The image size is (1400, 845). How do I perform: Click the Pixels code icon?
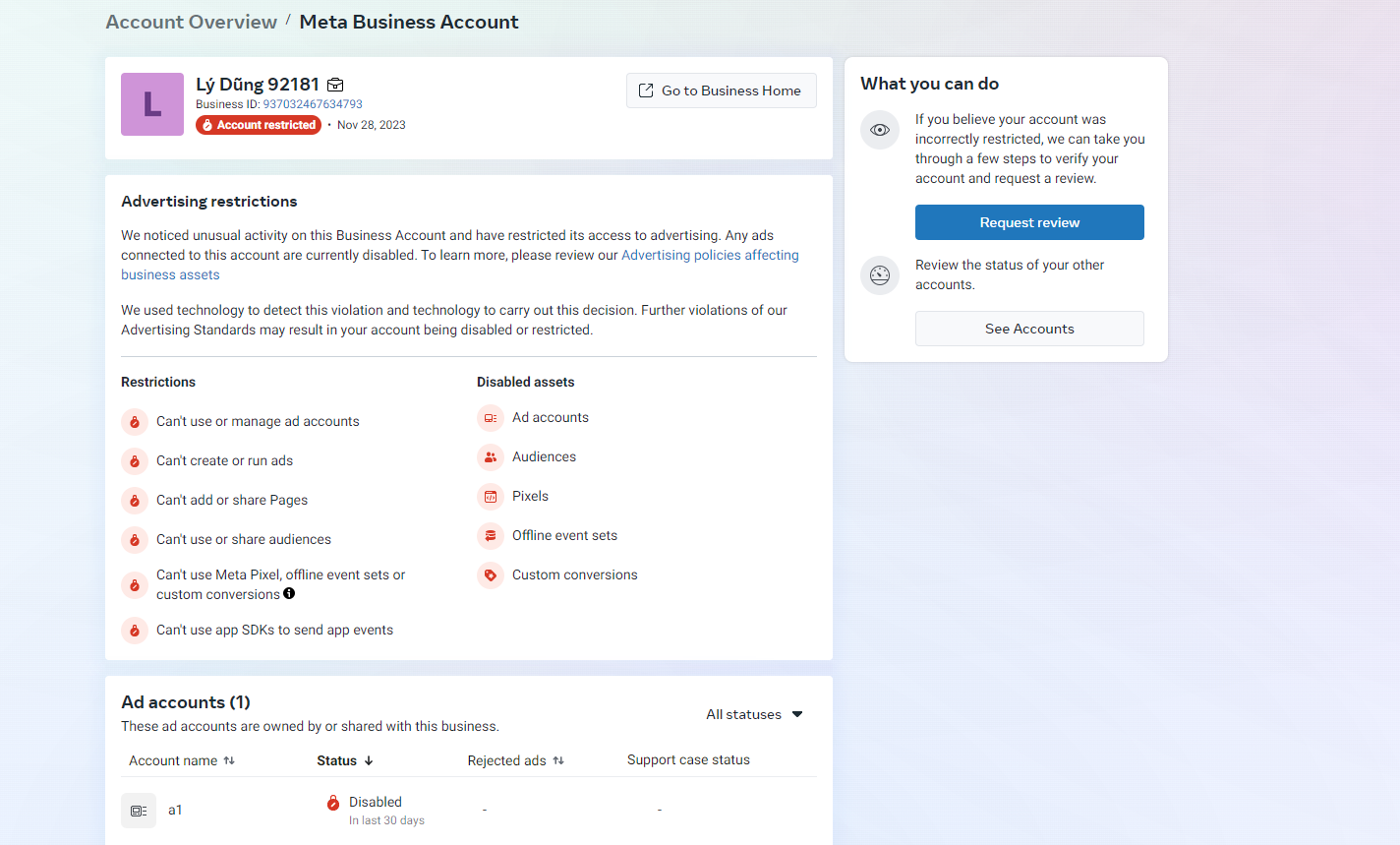(x=491, y=497)
